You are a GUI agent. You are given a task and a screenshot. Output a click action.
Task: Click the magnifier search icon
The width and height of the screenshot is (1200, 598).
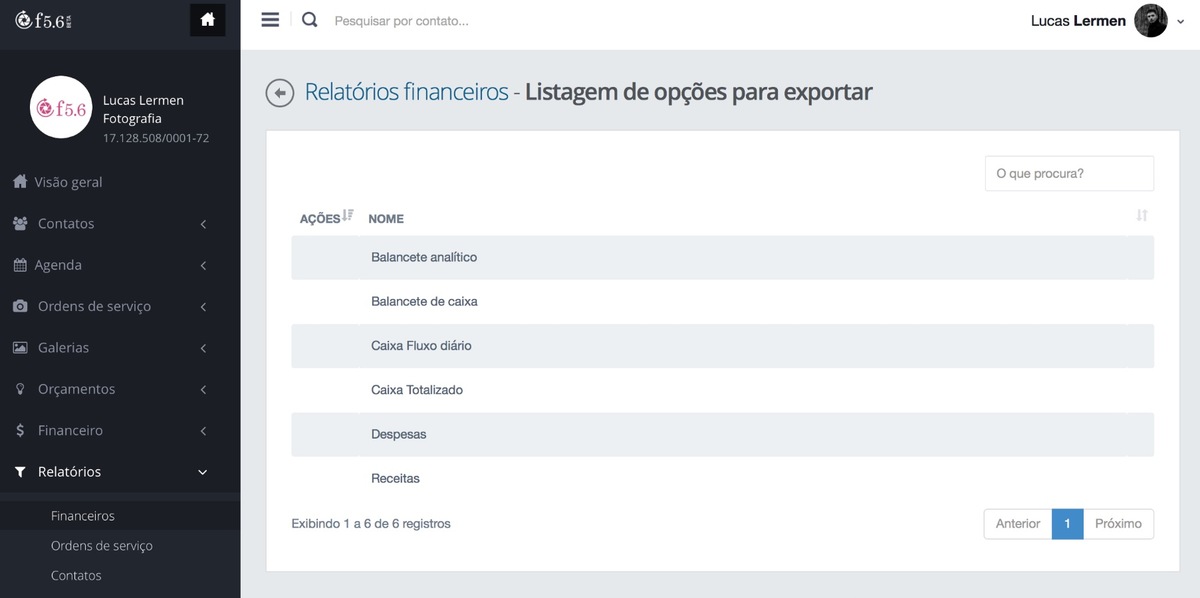point(310,20)
